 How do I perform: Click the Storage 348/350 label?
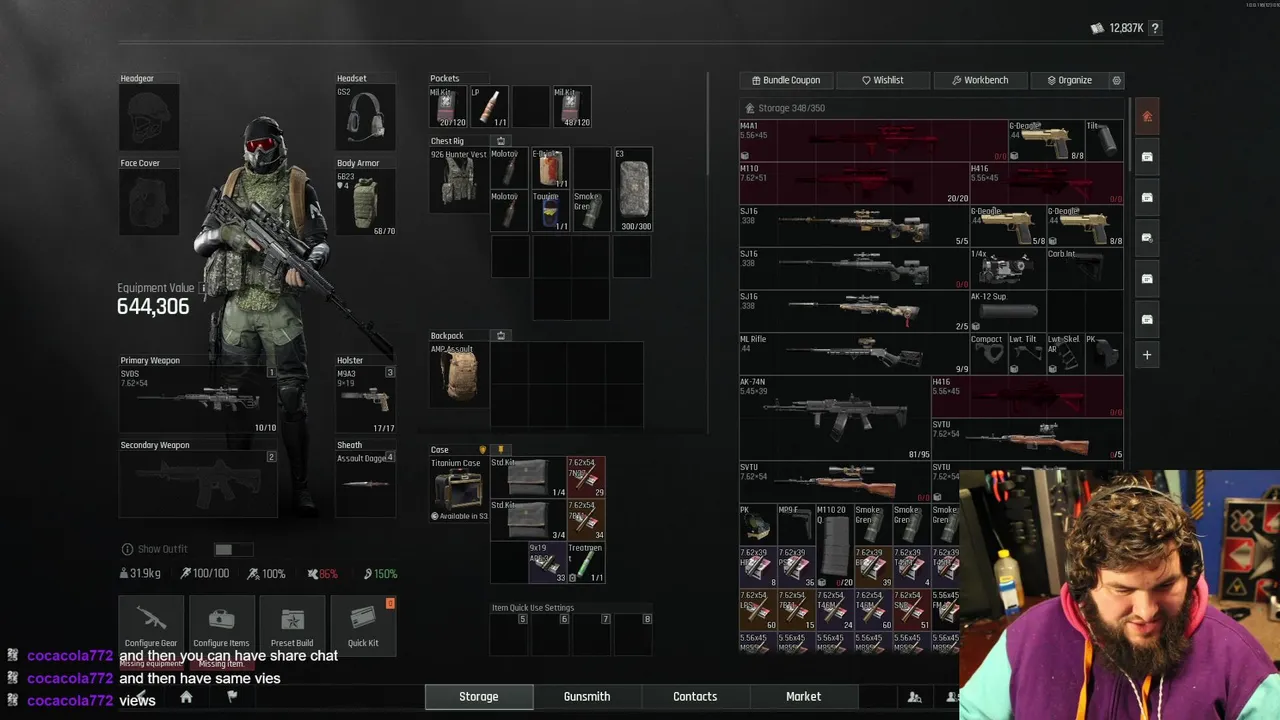click(x=791, y=108)
